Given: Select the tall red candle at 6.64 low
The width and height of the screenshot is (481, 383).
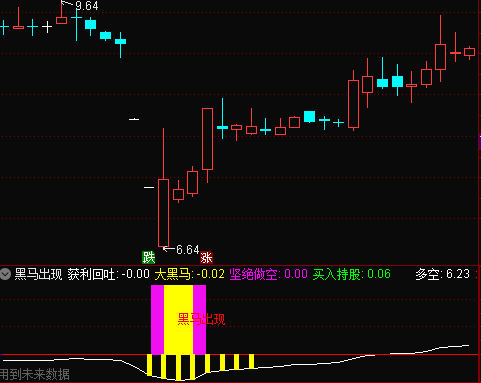Looking at the screenshot, I should pos(163,213).
